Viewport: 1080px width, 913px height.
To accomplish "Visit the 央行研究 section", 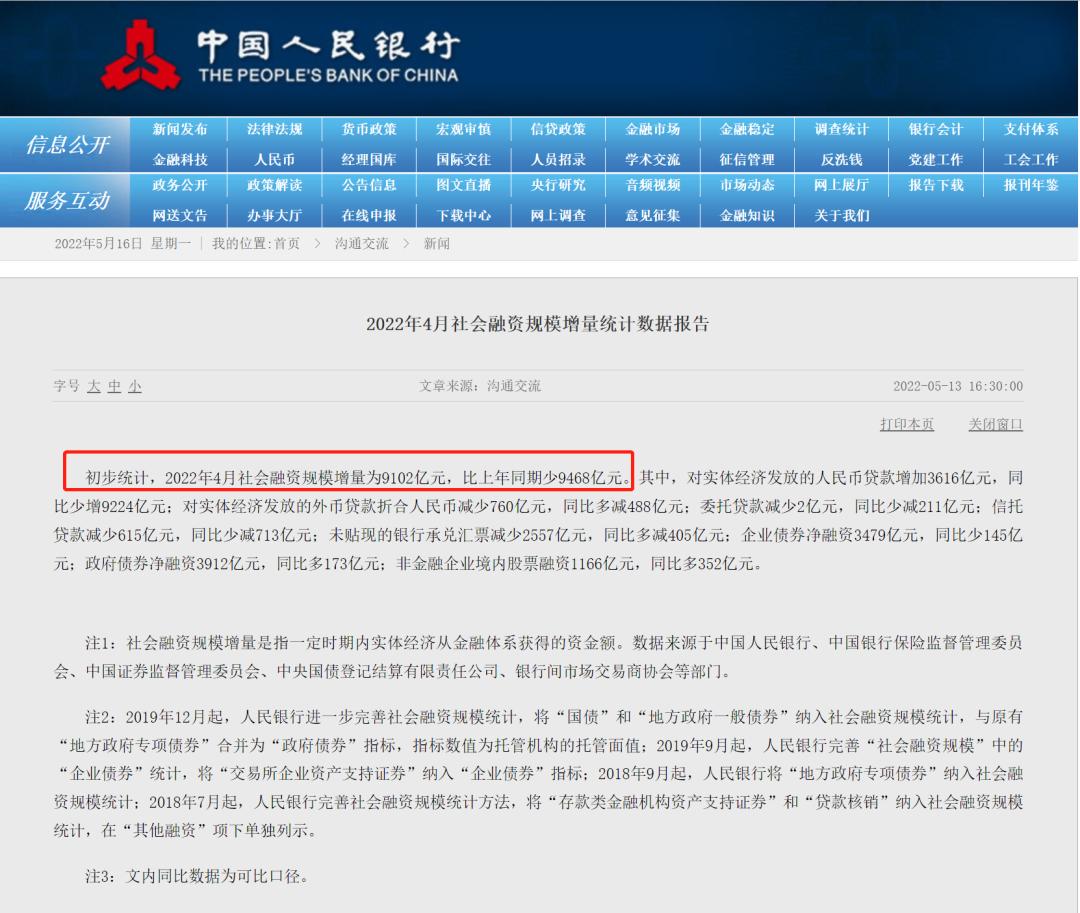I will point(559,185).
